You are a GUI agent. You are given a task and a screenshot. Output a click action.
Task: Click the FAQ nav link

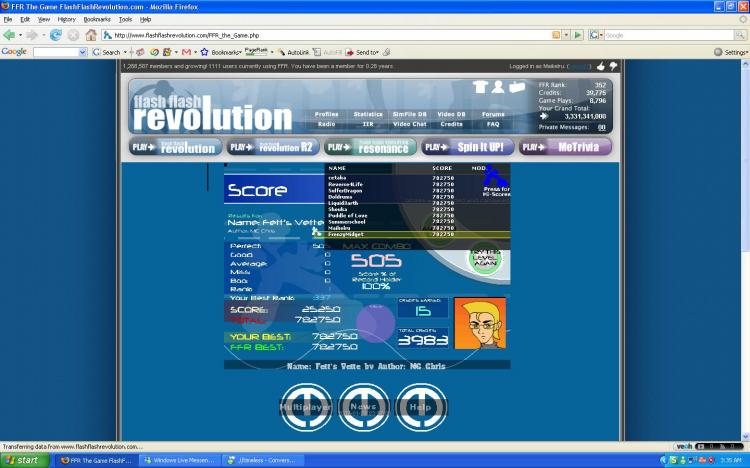point(493,124)
